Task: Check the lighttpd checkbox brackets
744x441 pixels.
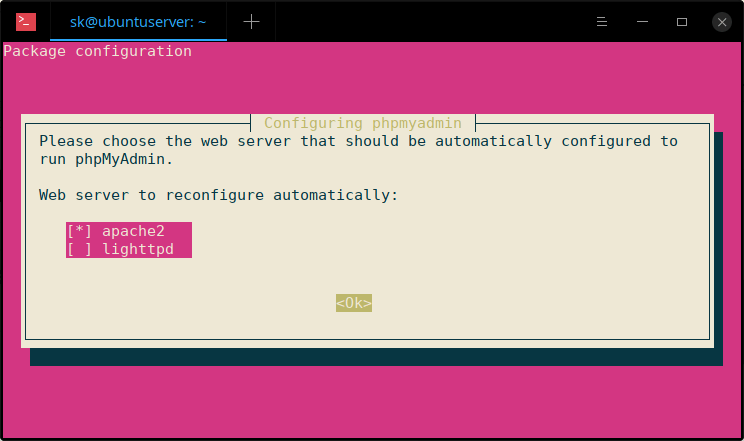Action: tap(79, 249)
